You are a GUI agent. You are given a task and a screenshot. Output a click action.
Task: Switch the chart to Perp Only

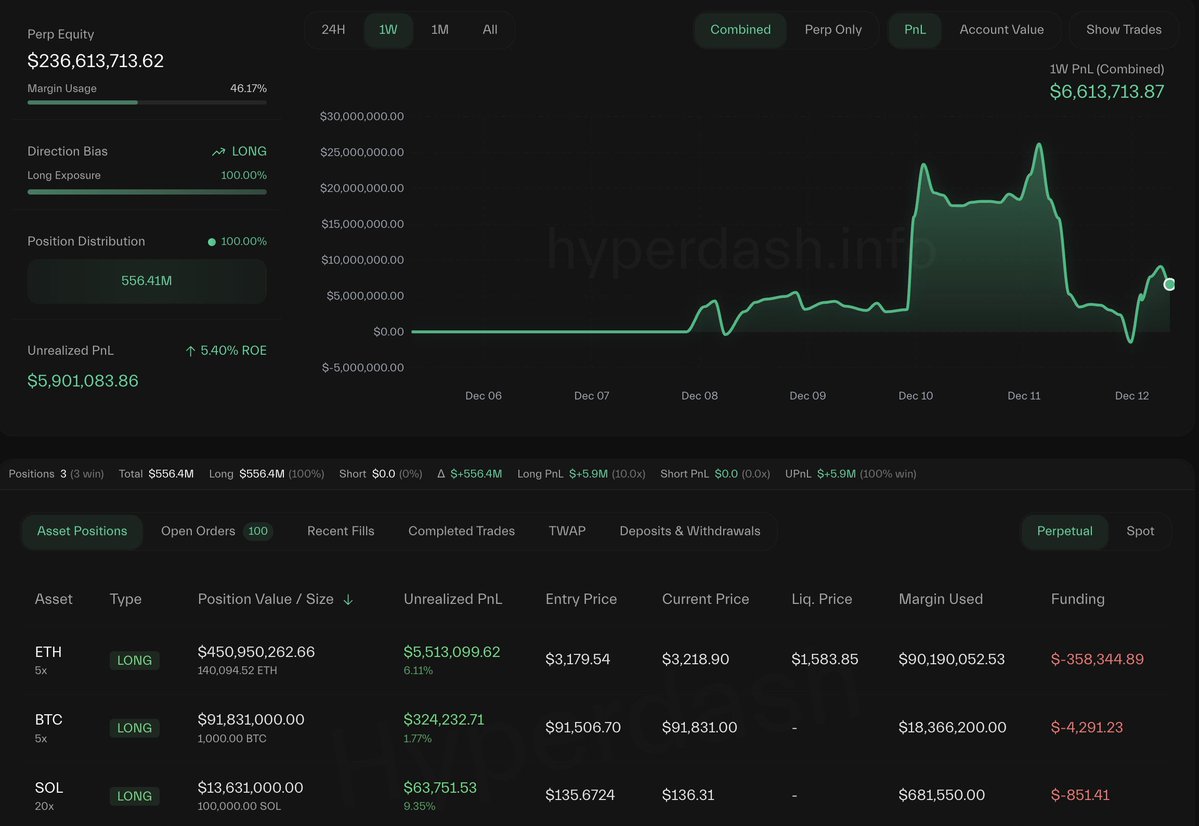pyautogui.click(x=832, y=30)
